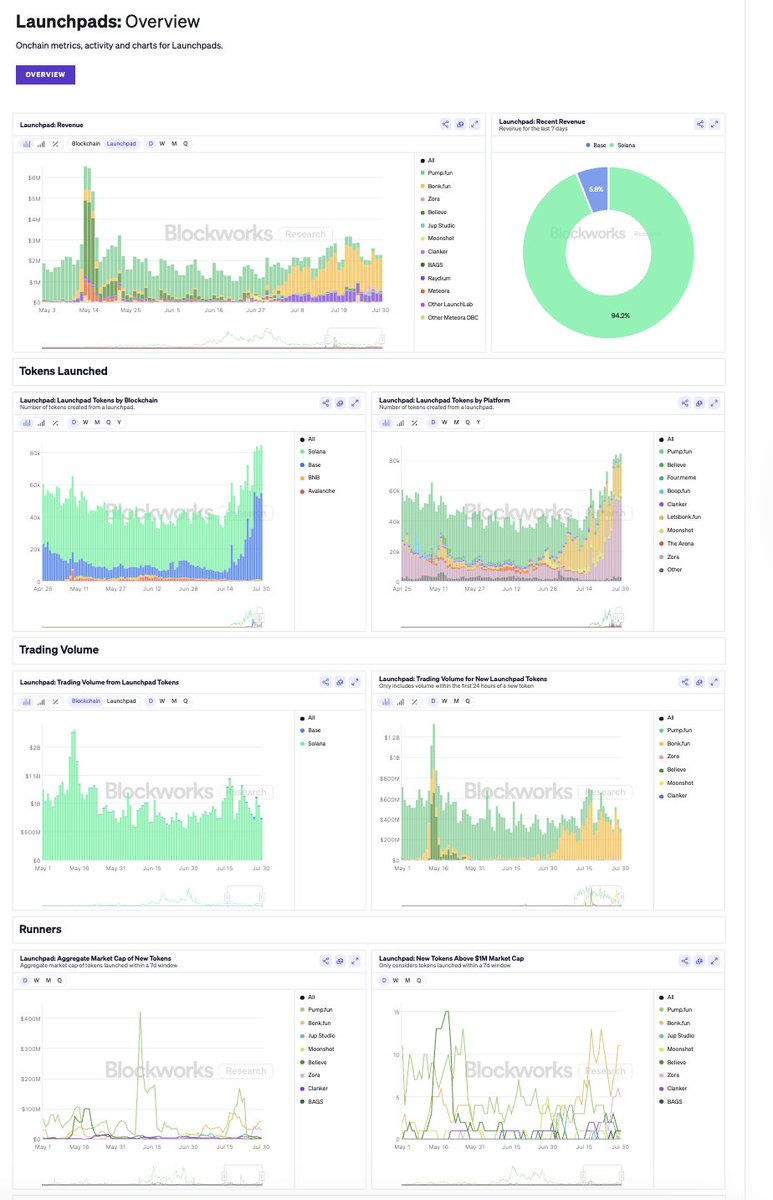773x1200 pixels.
Task: Click the Tokens Launched section heading
Action: (x=64, y=371)
